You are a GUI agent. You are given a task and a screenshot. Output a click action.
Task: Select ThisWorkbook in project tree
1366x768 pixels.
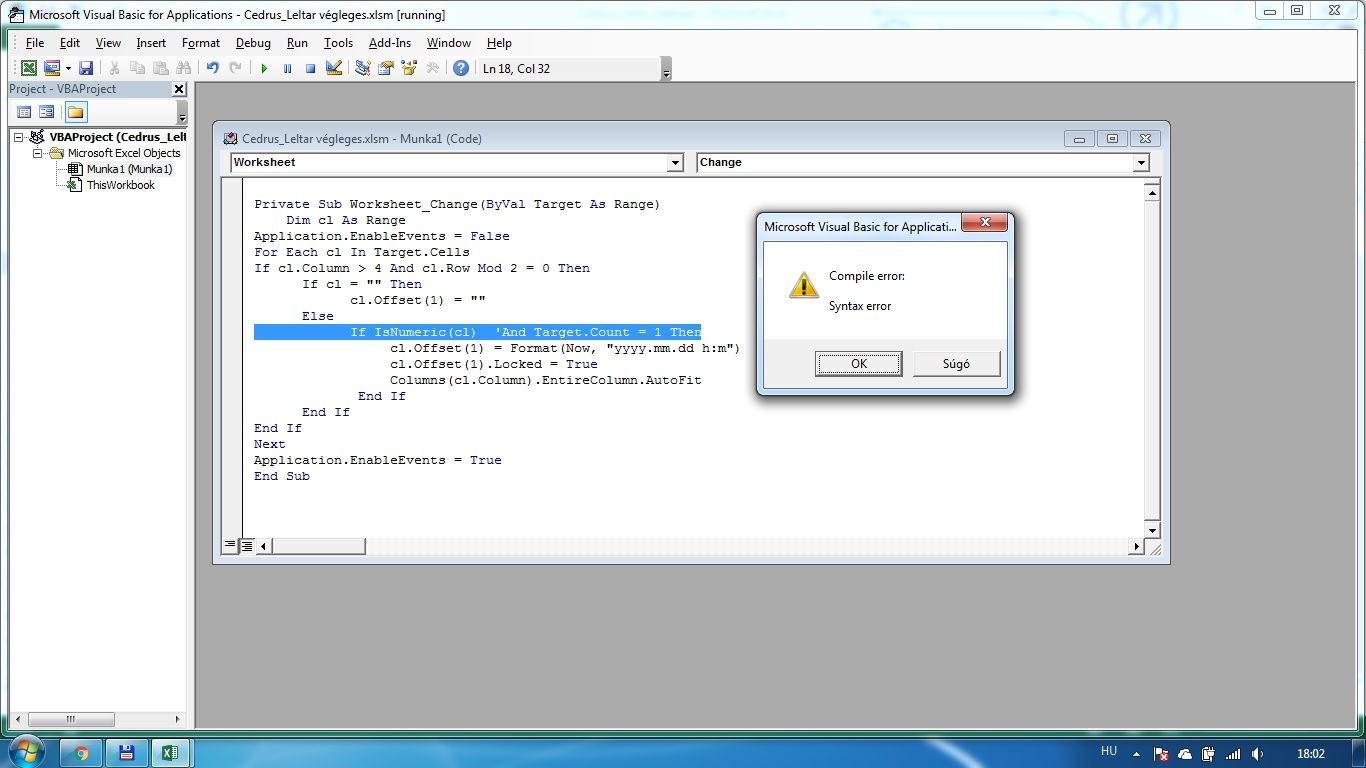(x=120, y=185)
